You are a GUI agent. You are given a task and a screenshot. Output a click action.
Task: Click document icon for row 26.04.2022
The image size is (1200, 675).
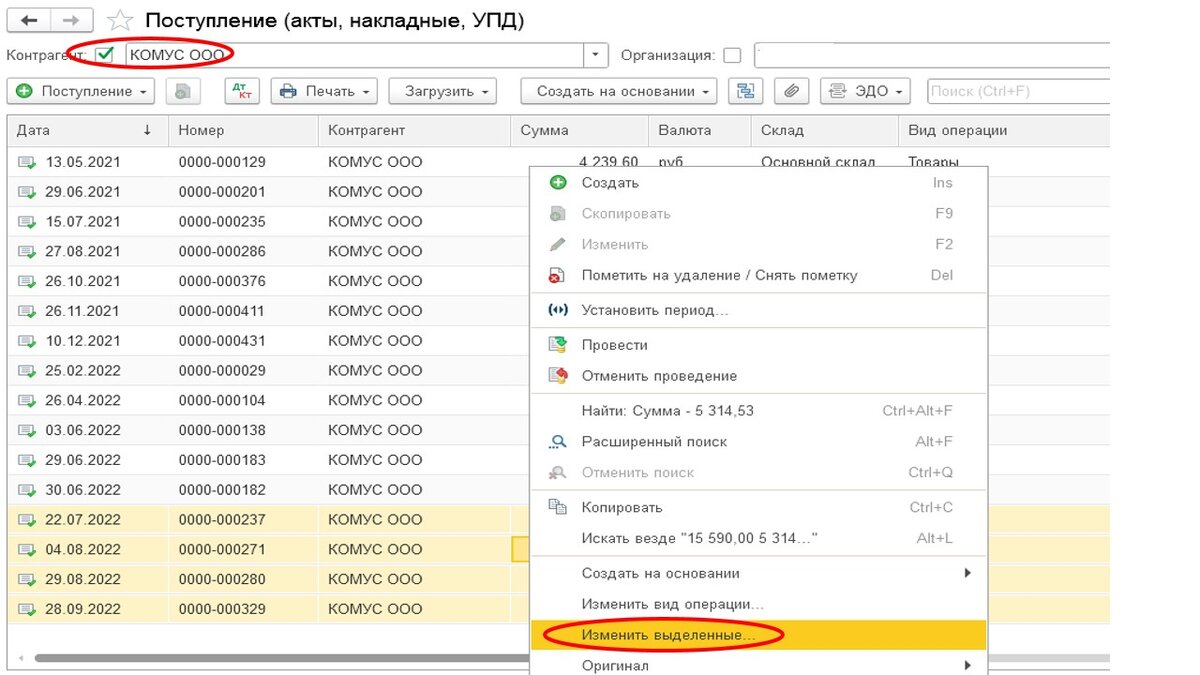click(26, 401)
